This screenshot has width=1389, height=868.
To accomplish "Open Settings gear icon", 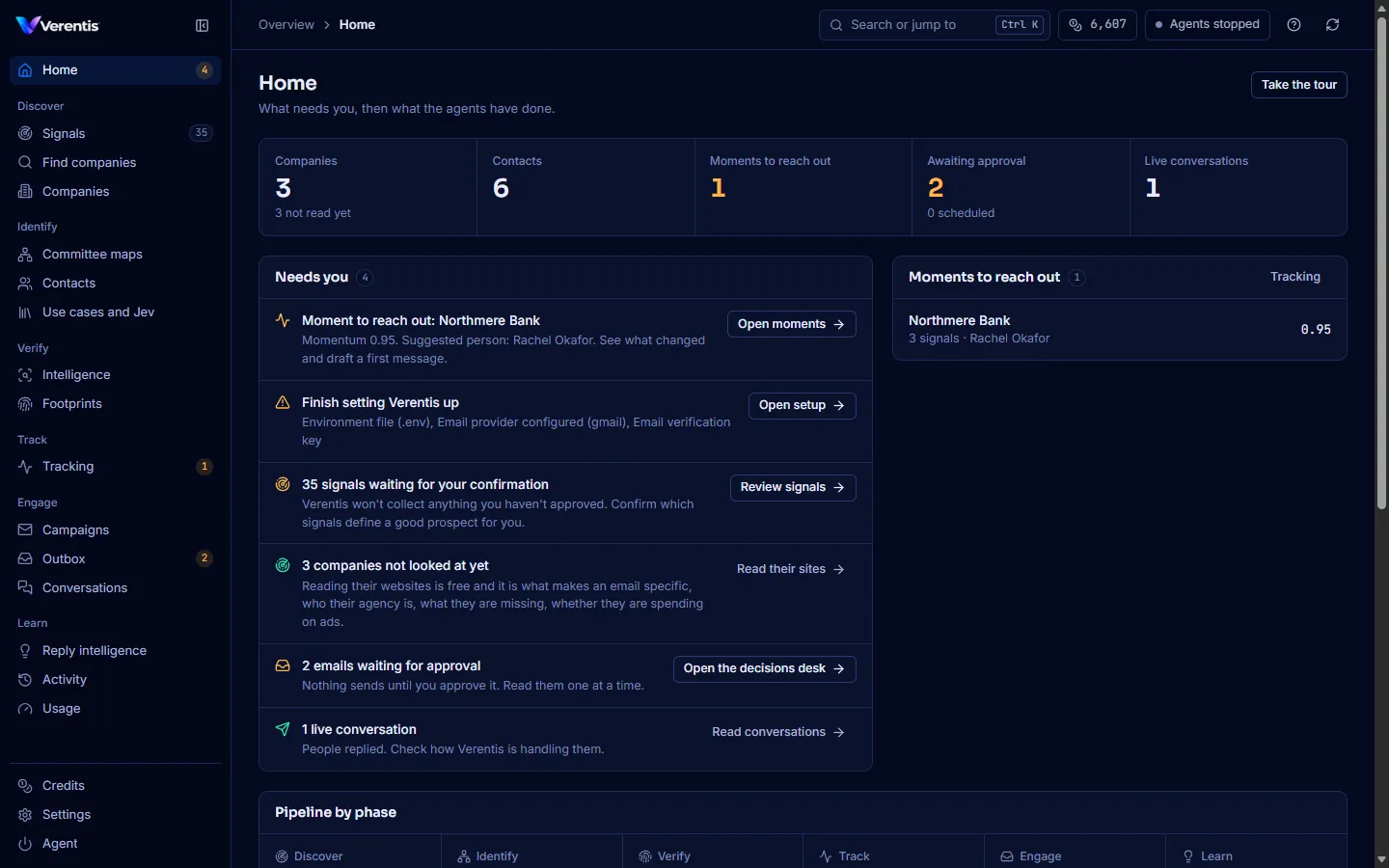I will pyautogui.click(x=25, y=815).
